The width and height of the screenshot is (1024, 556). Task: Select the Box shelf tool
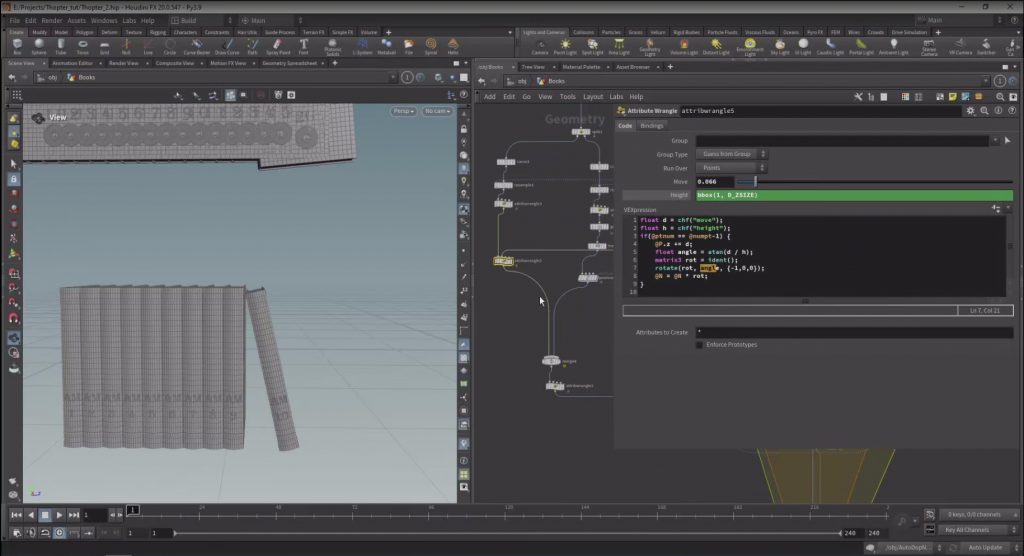(x=17, y=46)
